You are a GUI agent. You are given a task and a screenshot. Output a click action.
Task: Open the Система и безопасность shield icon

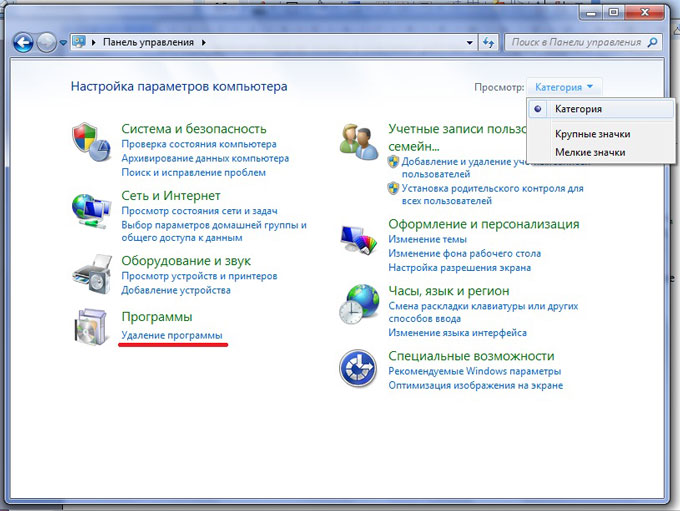coord(91,142)
